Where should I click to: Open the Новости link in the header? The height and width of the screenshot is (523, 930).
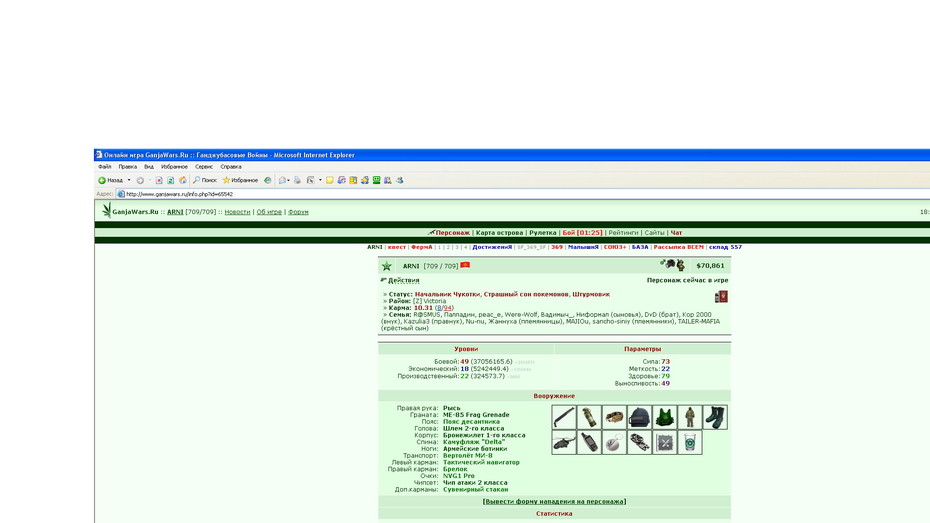pos(237,212)
